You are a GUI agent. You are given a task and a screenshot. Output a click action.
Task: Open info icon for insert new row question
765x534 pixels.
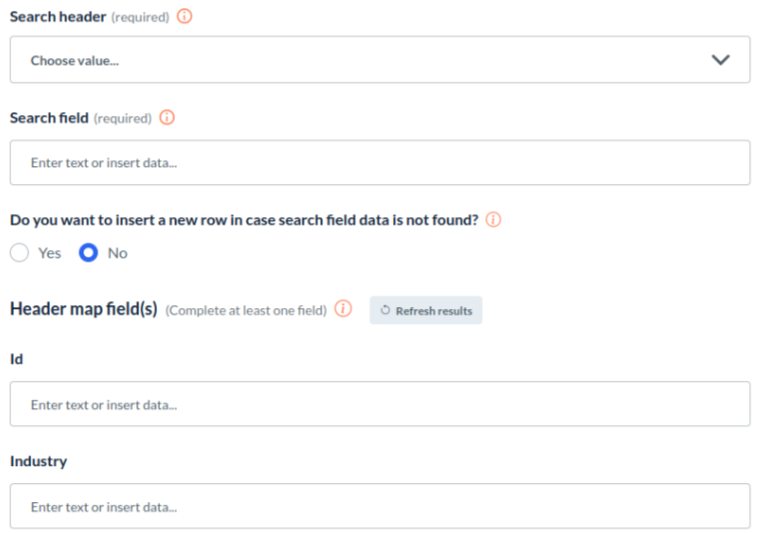point(493,220)
